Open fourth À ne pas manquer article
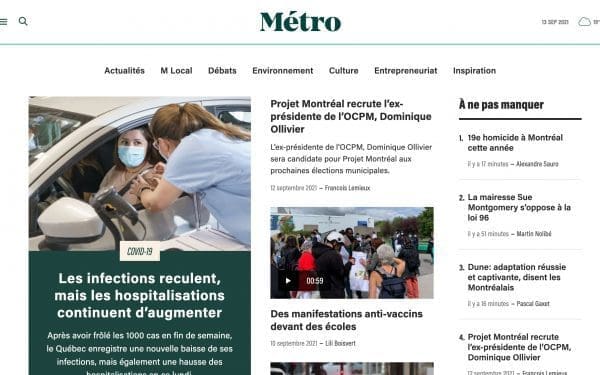 519,347
